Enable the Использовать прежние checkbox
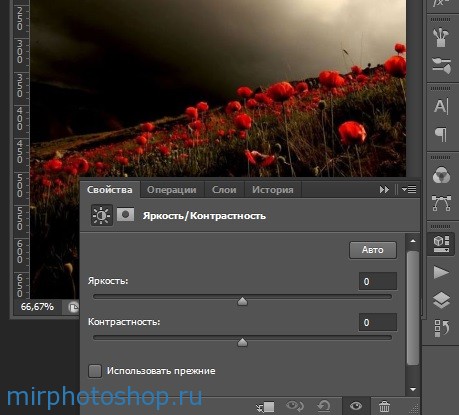This screenshot has width=459, height=415. click(95, 371)
